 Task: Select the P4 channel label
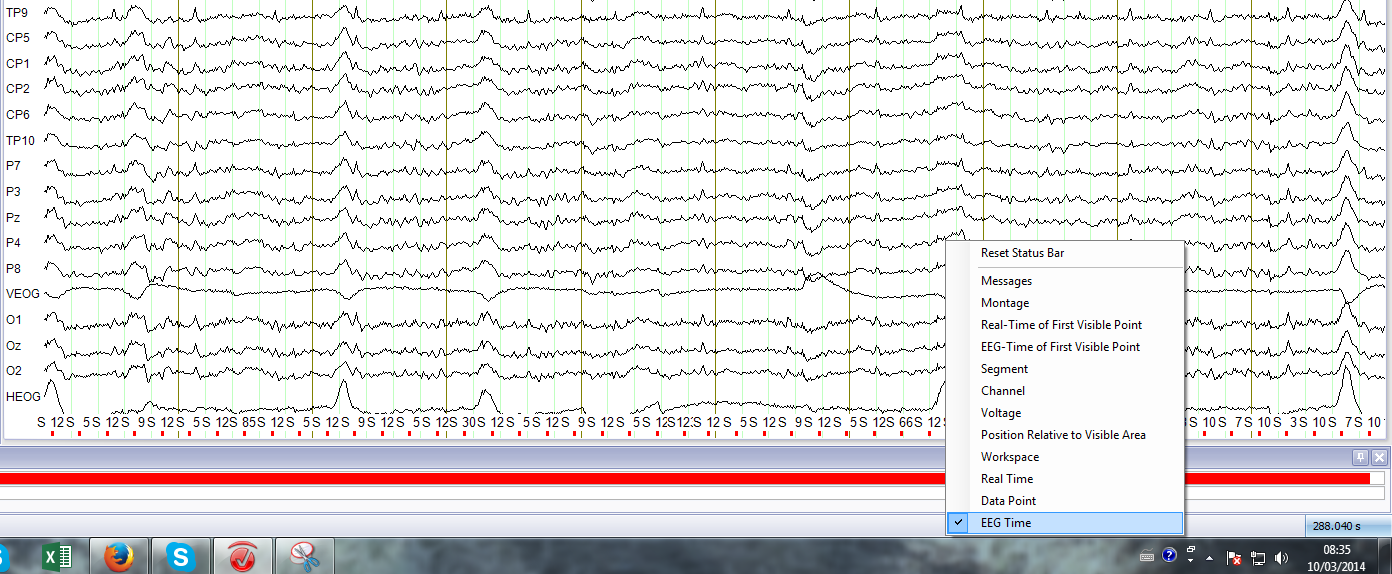(x=13, y=242)
